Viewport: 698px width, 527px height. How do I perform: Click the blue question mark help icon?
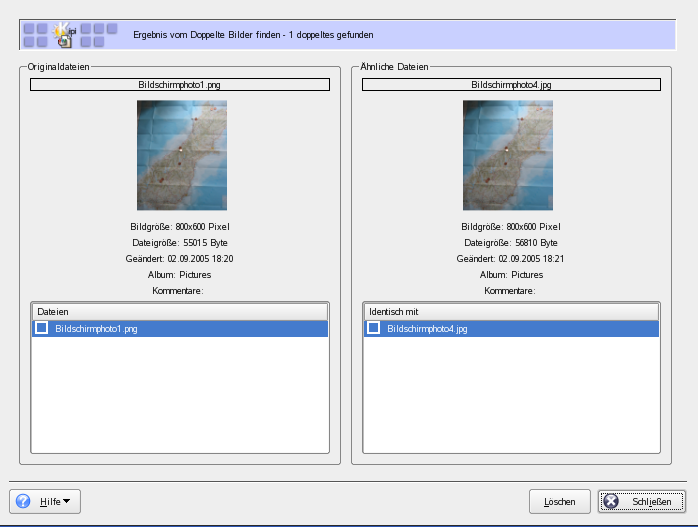(x=24, y=501)
